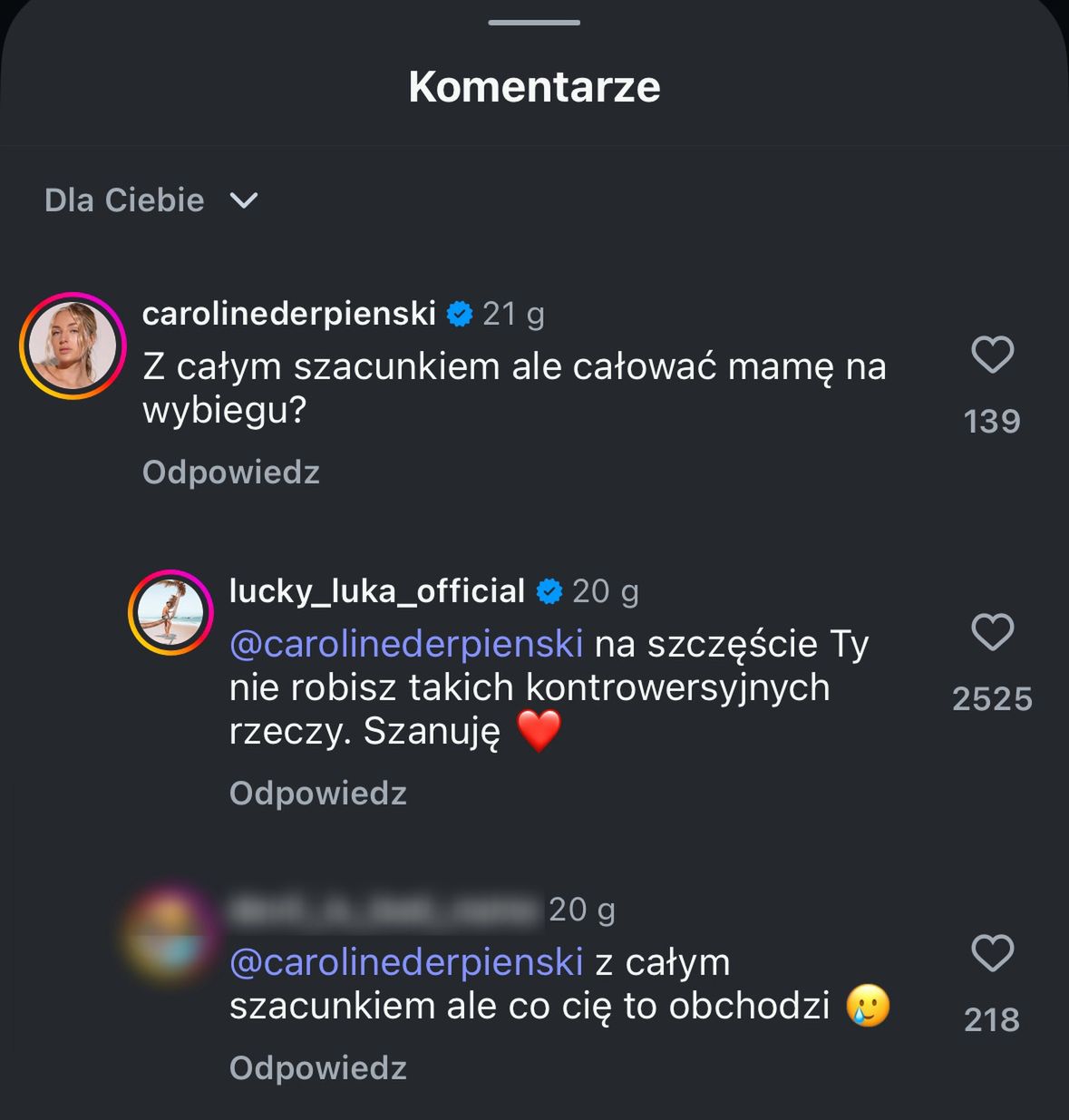Open lucky_luka_official's avatar story ring

point(170,612)
